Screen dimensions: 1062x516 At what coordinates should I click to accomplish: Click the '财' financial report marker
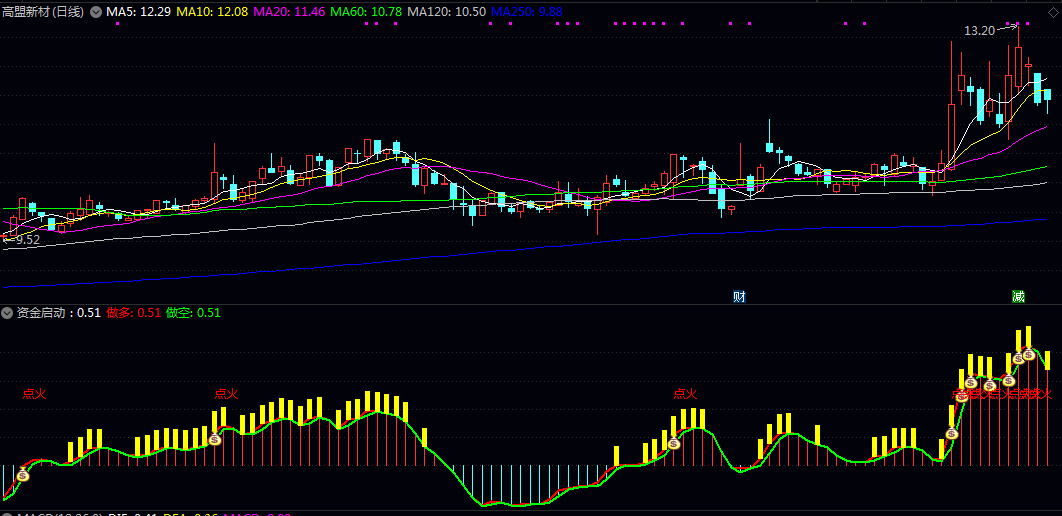739,297
